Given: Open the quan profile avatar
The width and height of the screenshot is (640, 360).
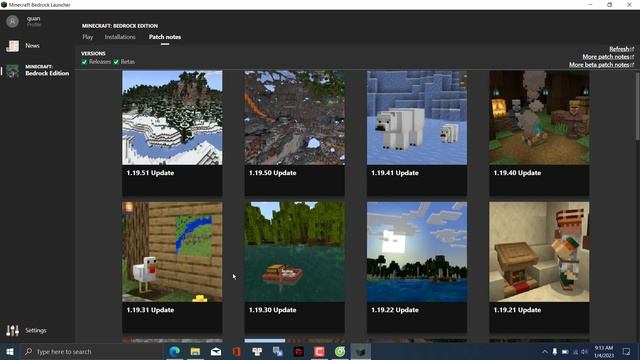Looking at the screenshot, I should [x=12, y=21].
